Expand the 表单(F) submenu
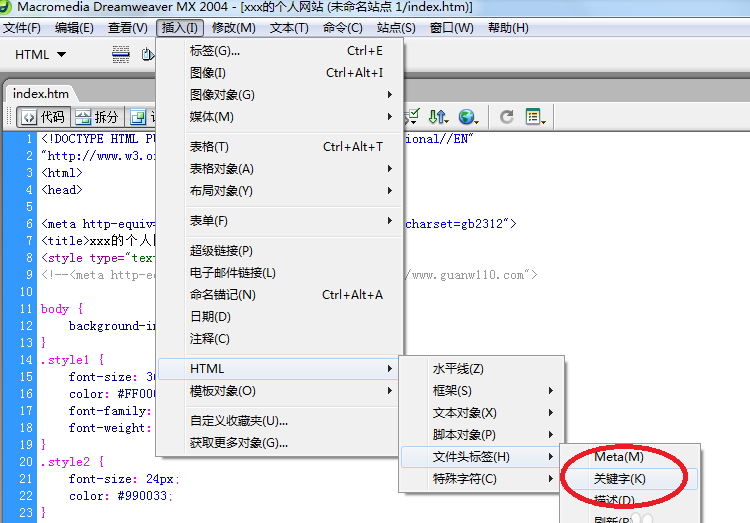 (280, 221)
